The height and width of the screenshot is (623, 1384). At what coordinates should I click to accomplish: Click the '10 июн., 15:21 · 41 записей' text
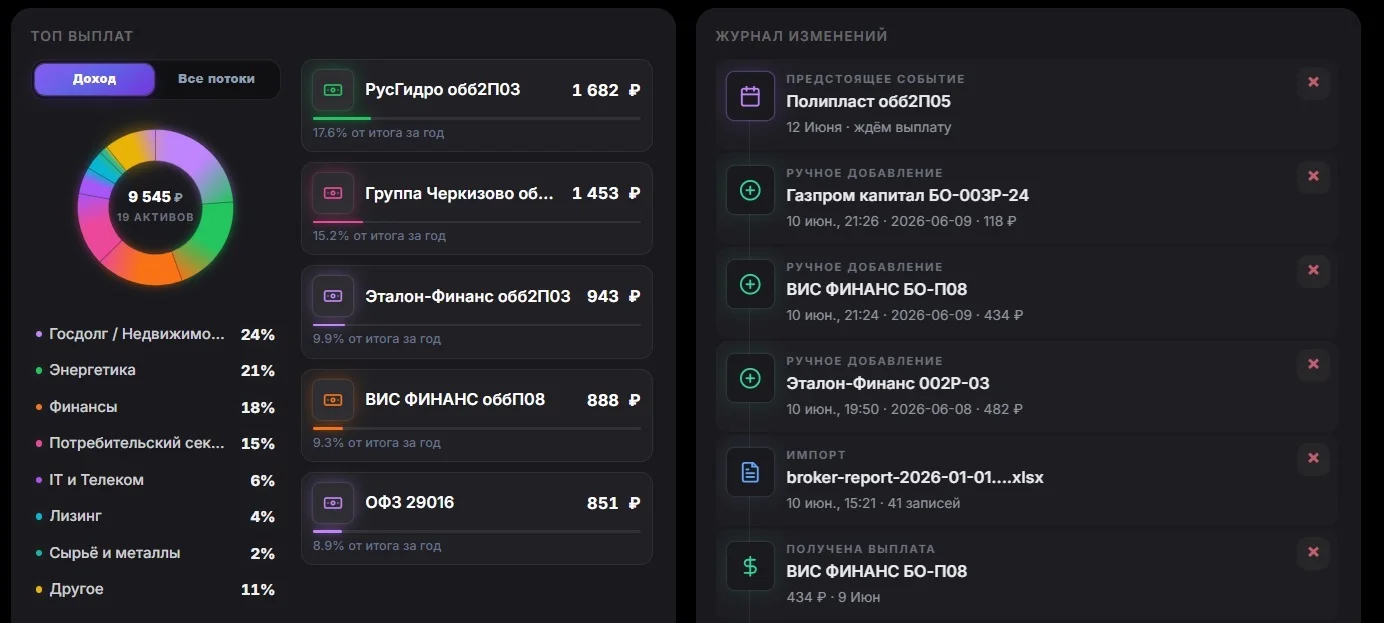pyautogui.click(x=873, y=503)
